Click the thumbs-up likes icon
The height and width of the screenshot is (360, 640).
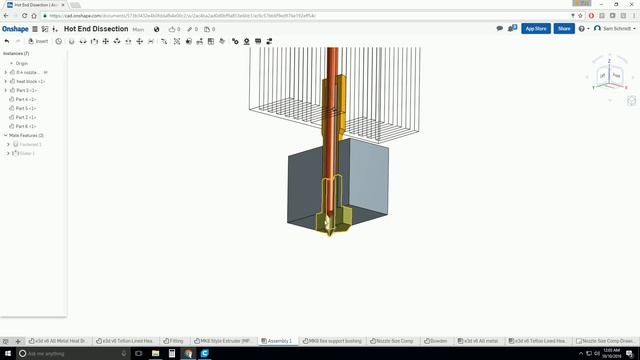172,29
